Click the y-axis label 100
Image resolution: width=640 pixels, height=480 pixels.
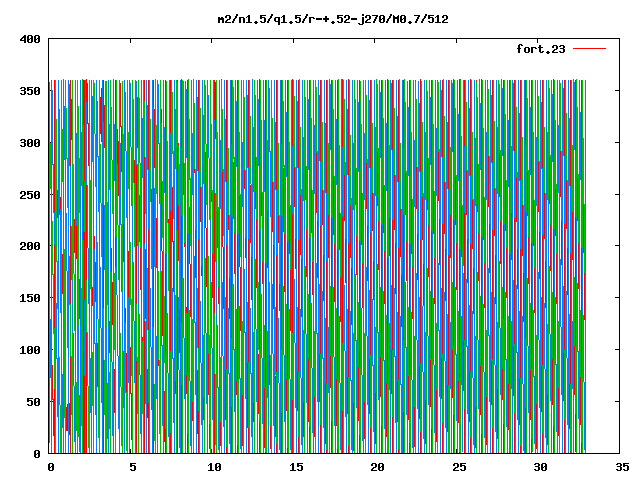pyautogui.click(x=30, y=350)
